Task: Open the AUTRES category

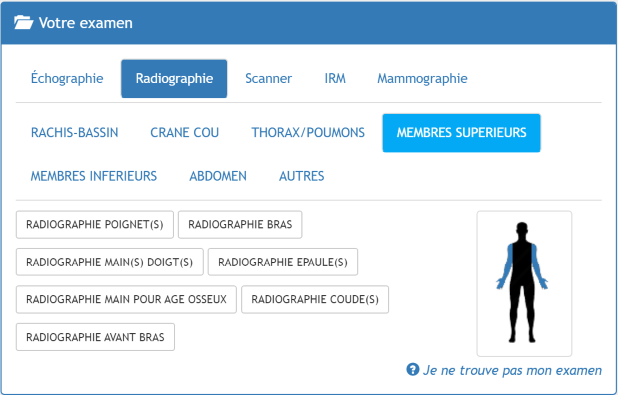Action: pyautogui.click(x=302, y=176)
